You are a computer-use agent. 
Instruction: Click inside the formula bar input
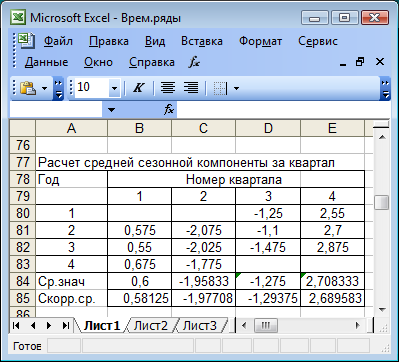283,110
